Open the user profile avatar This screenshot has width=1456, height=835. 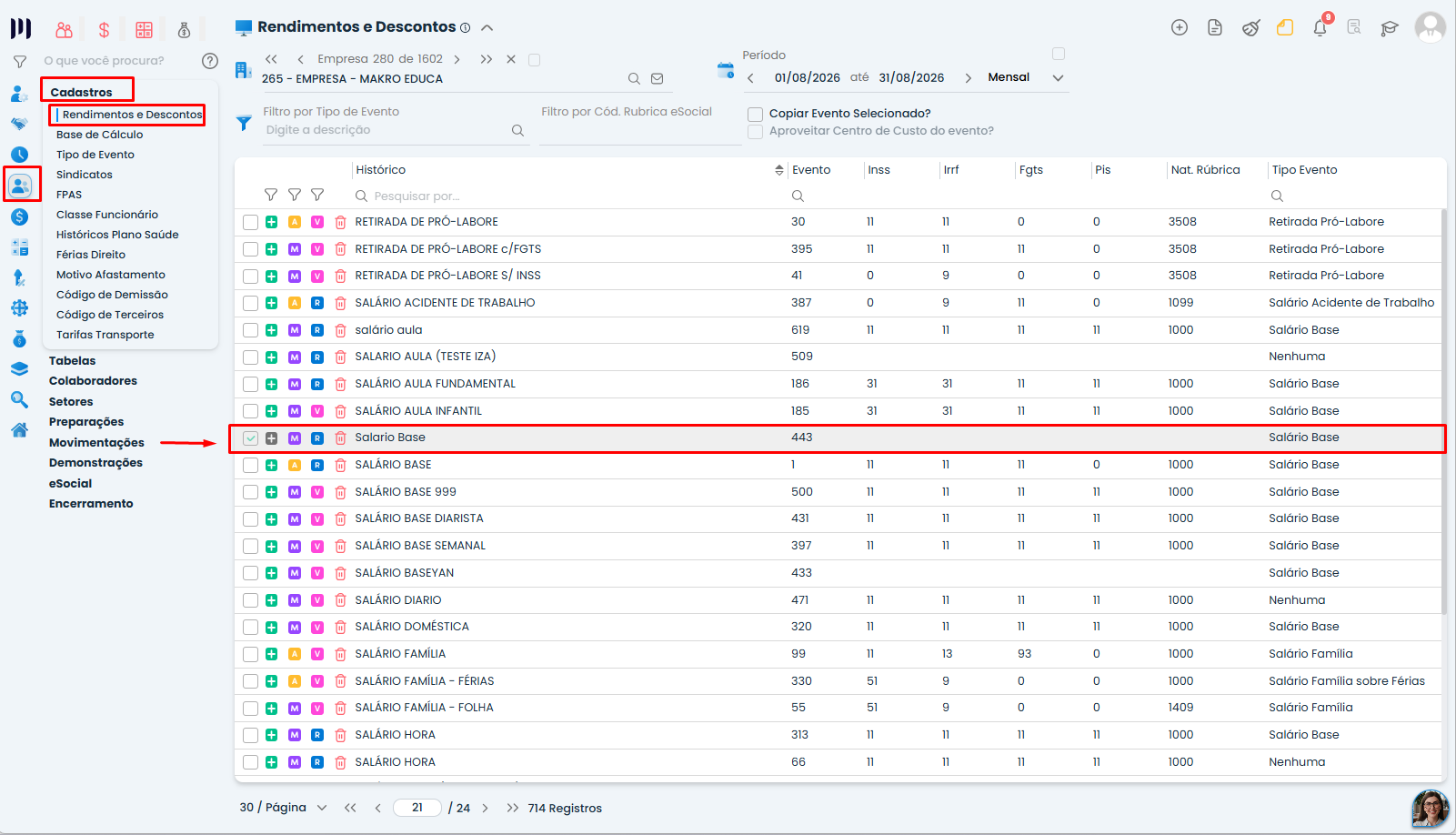pos(1431,27)
